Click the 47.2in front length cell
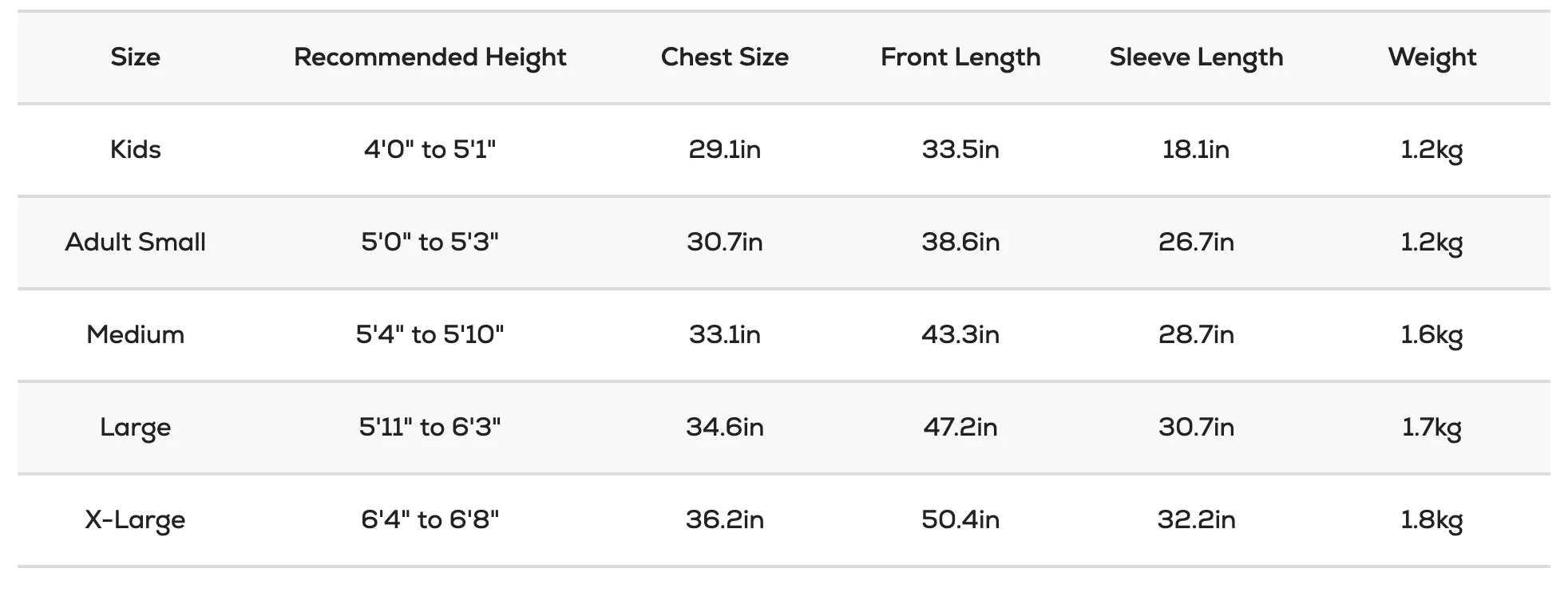This screenshot has height=592, width=1568. [960, 427]
